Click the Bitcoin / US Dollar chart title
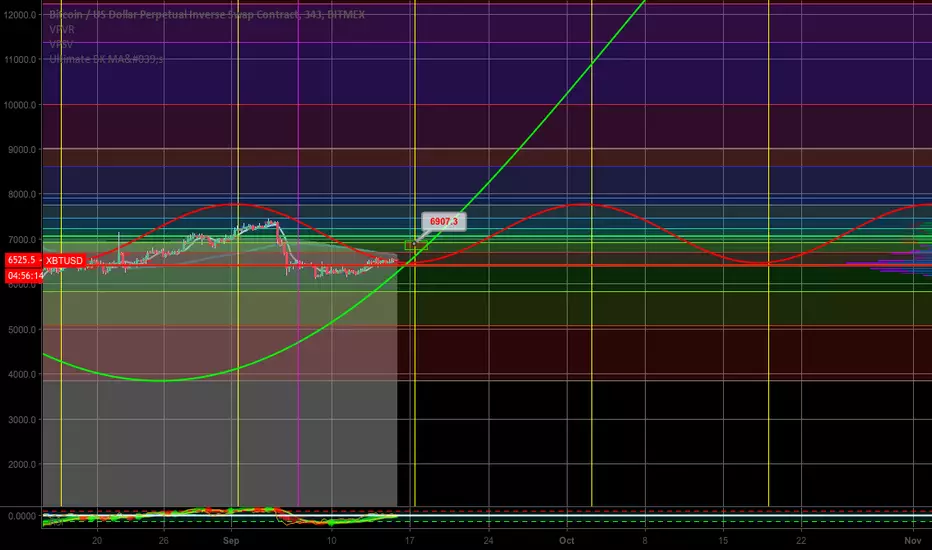 [207, 14]
